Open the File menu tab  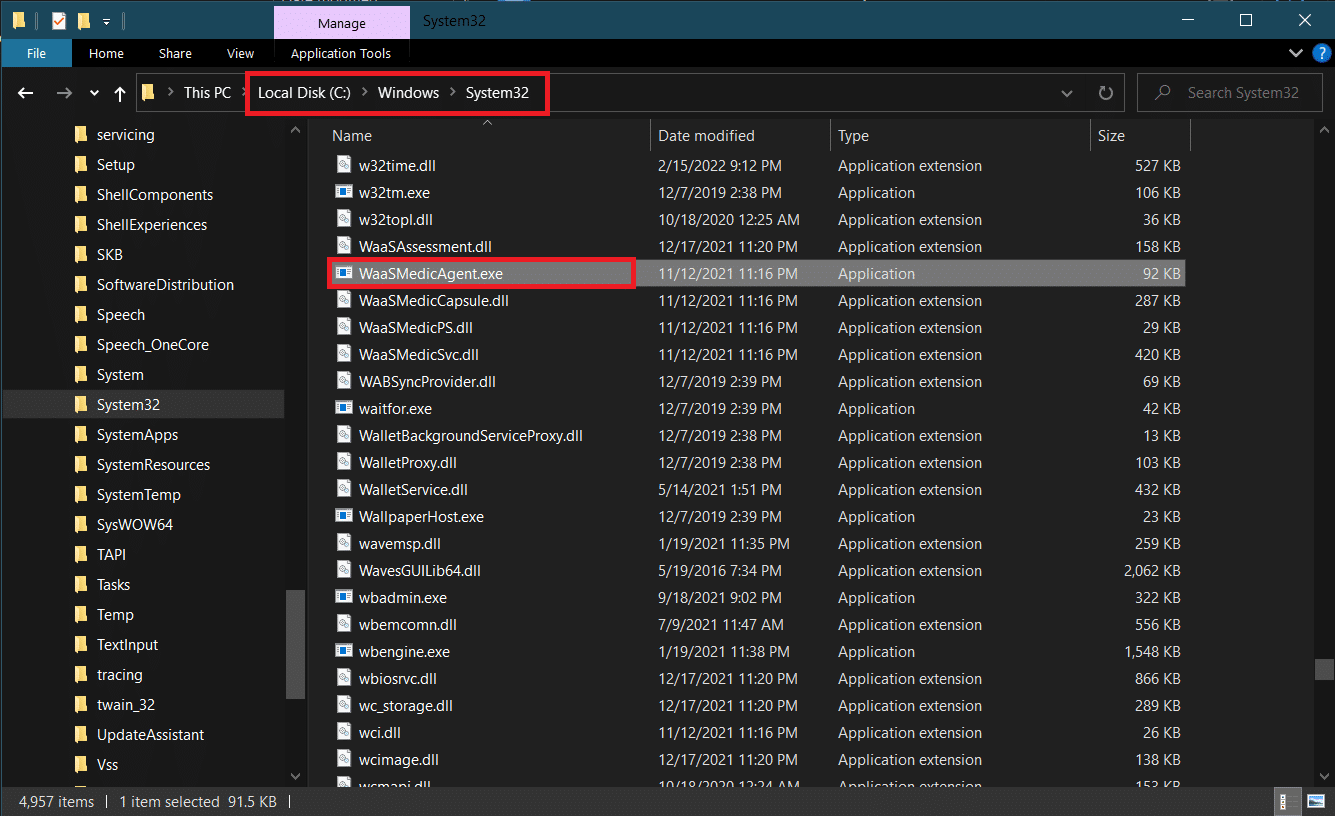36,54
